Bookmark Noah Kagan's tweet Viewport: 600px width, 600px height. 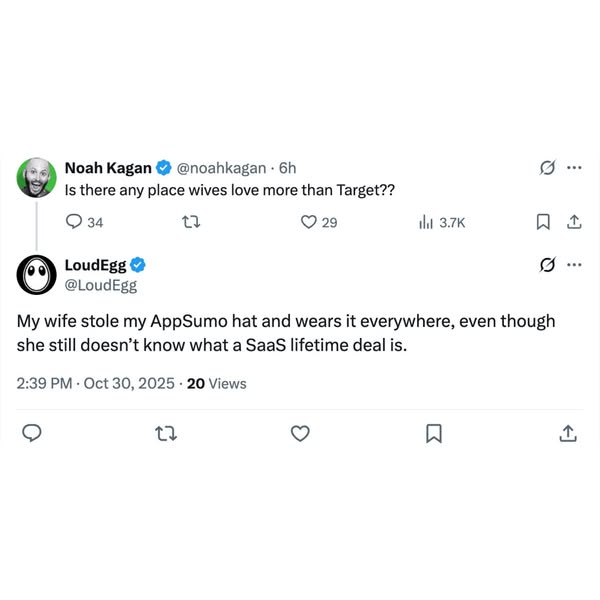pyautogui.click(x=542, y=222)
